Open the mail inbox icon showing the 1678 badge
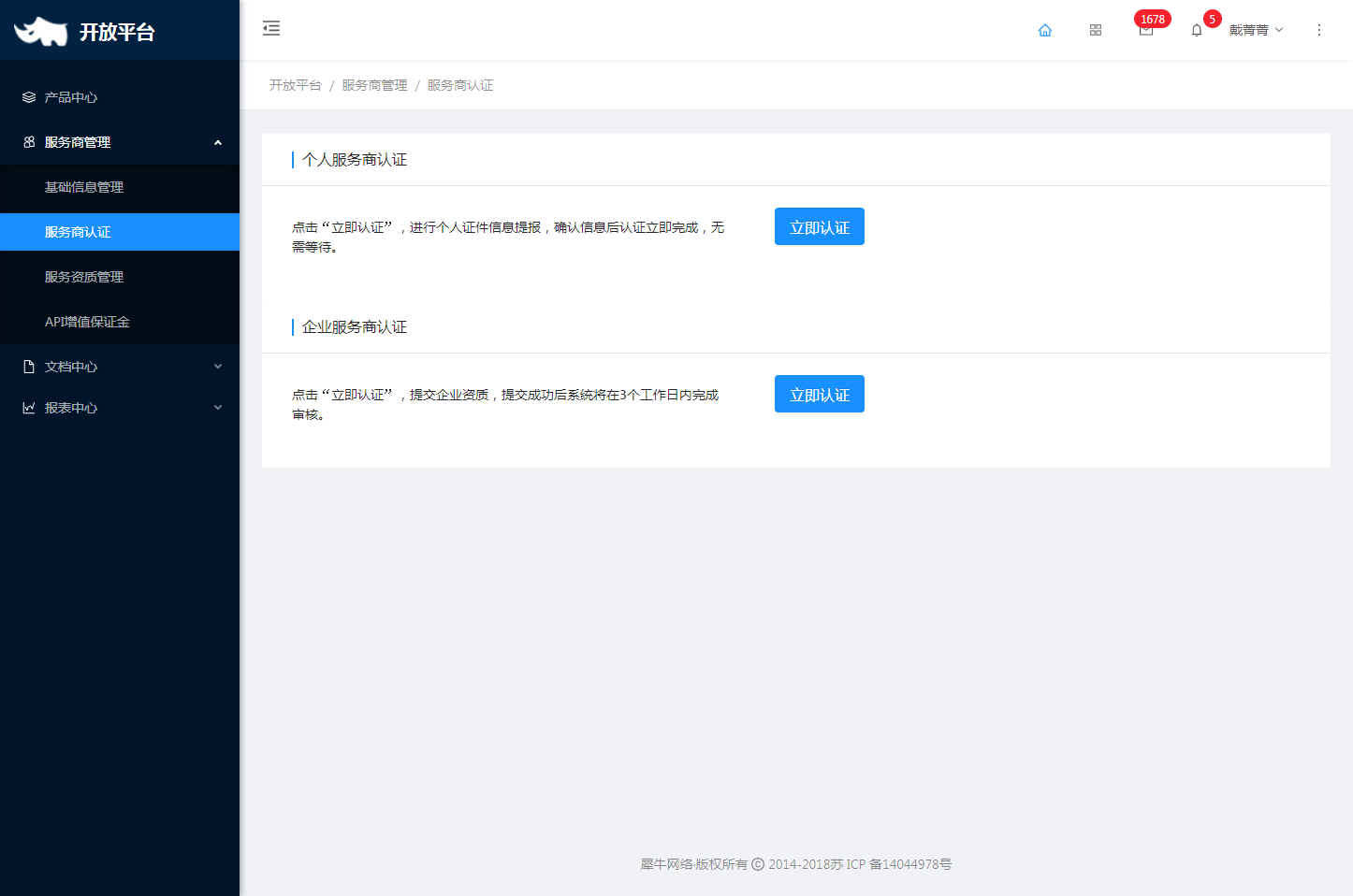Screen dimensions: 1353x896 (x=1146, y=30)
